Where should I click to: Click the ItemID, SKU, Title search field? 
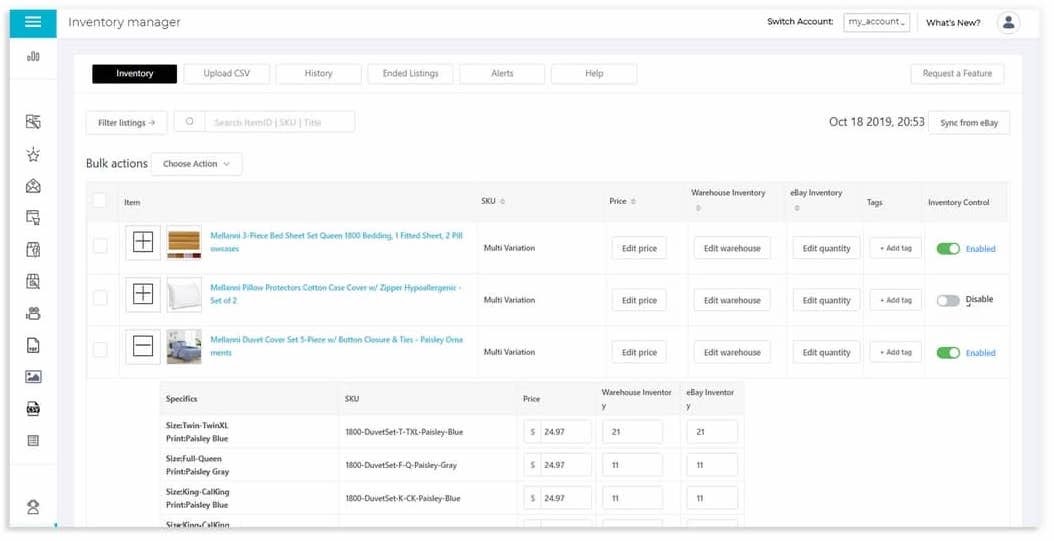coord(279,122)
